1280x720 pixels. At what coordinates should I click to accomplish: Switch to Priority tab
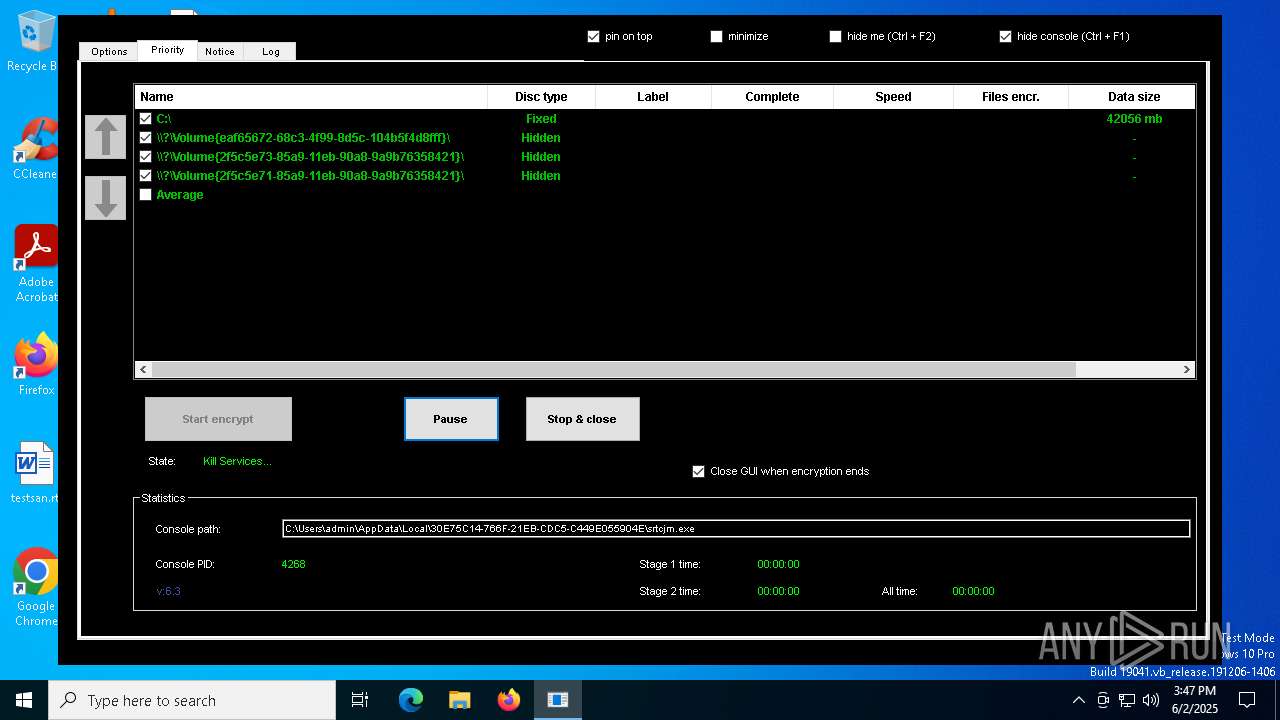[167, 50]
